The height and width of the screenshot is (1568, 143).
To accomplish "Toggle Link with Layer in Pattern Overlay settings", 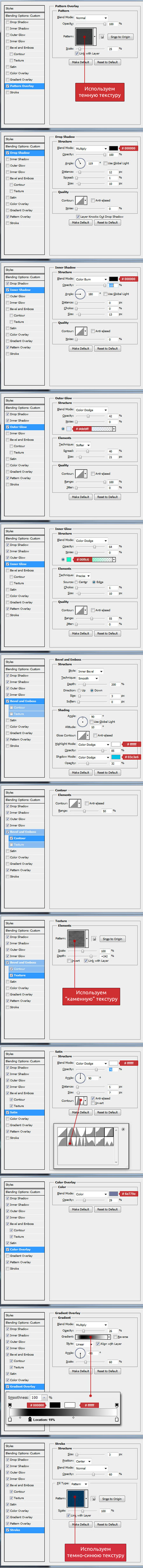I will 76,54.
